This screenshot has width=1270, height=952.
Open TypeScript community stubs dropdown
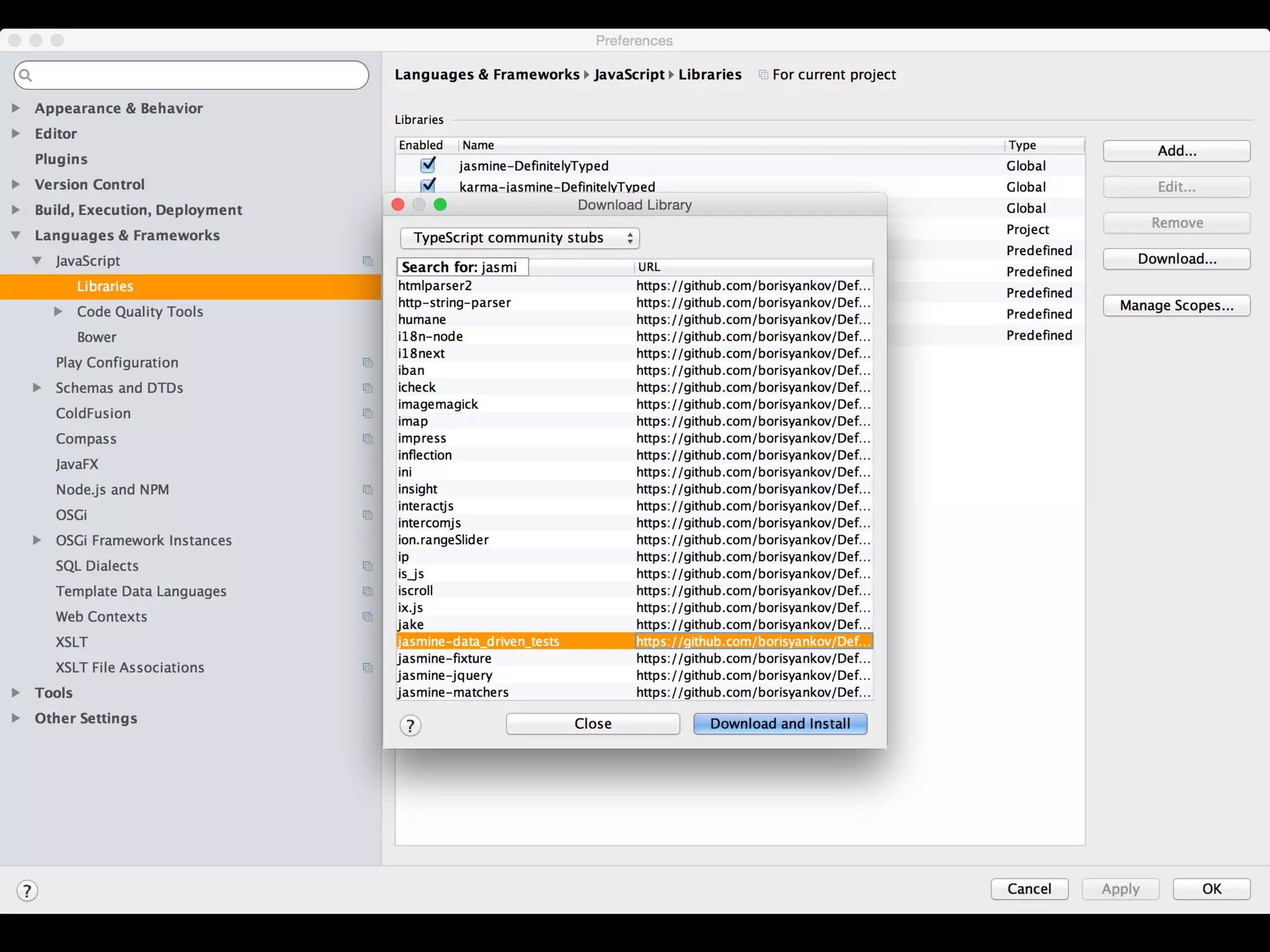coord(520,238)
